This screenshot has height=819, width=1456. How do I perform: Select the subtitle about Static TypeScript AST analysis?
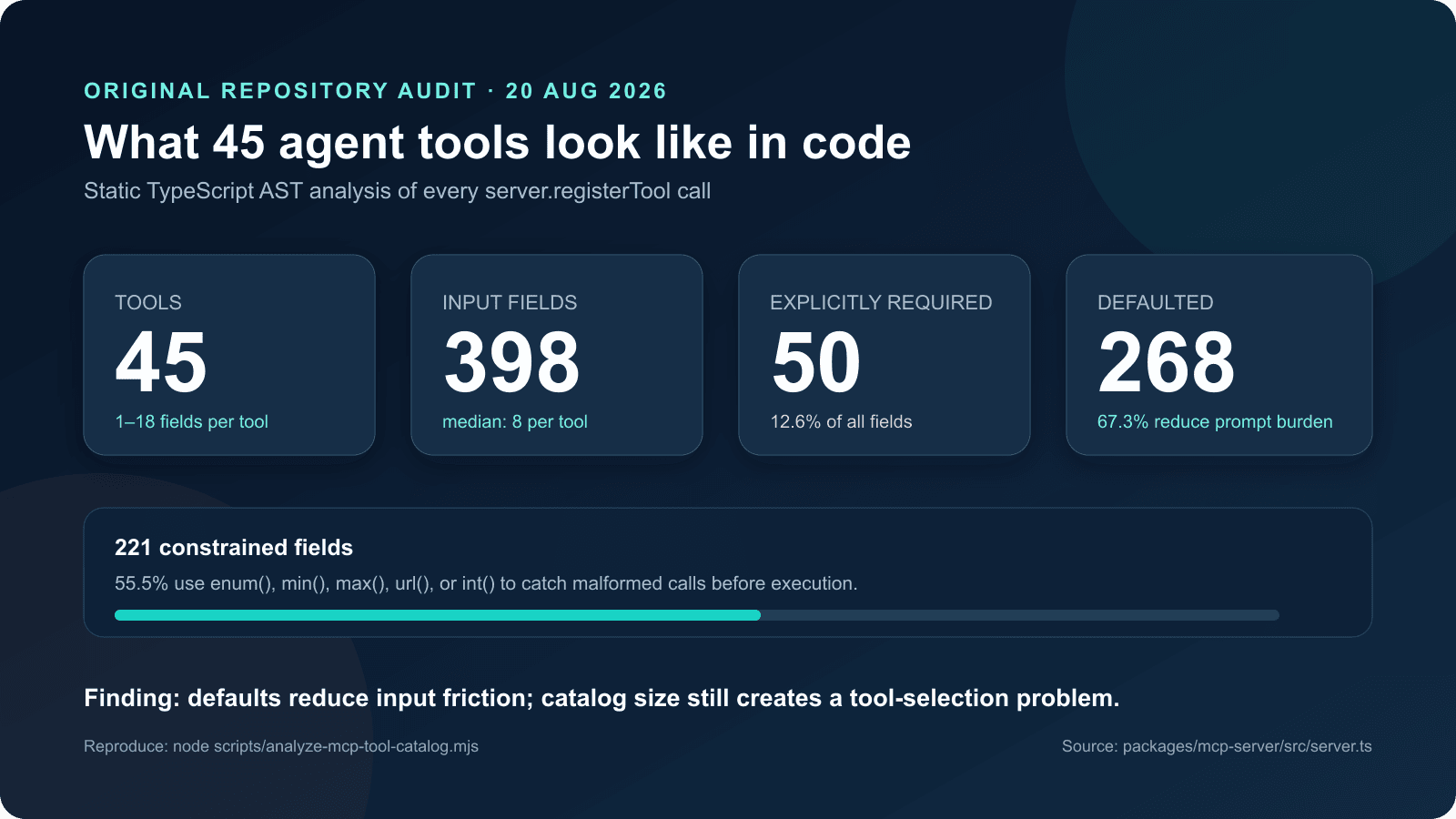click(397, 191)
